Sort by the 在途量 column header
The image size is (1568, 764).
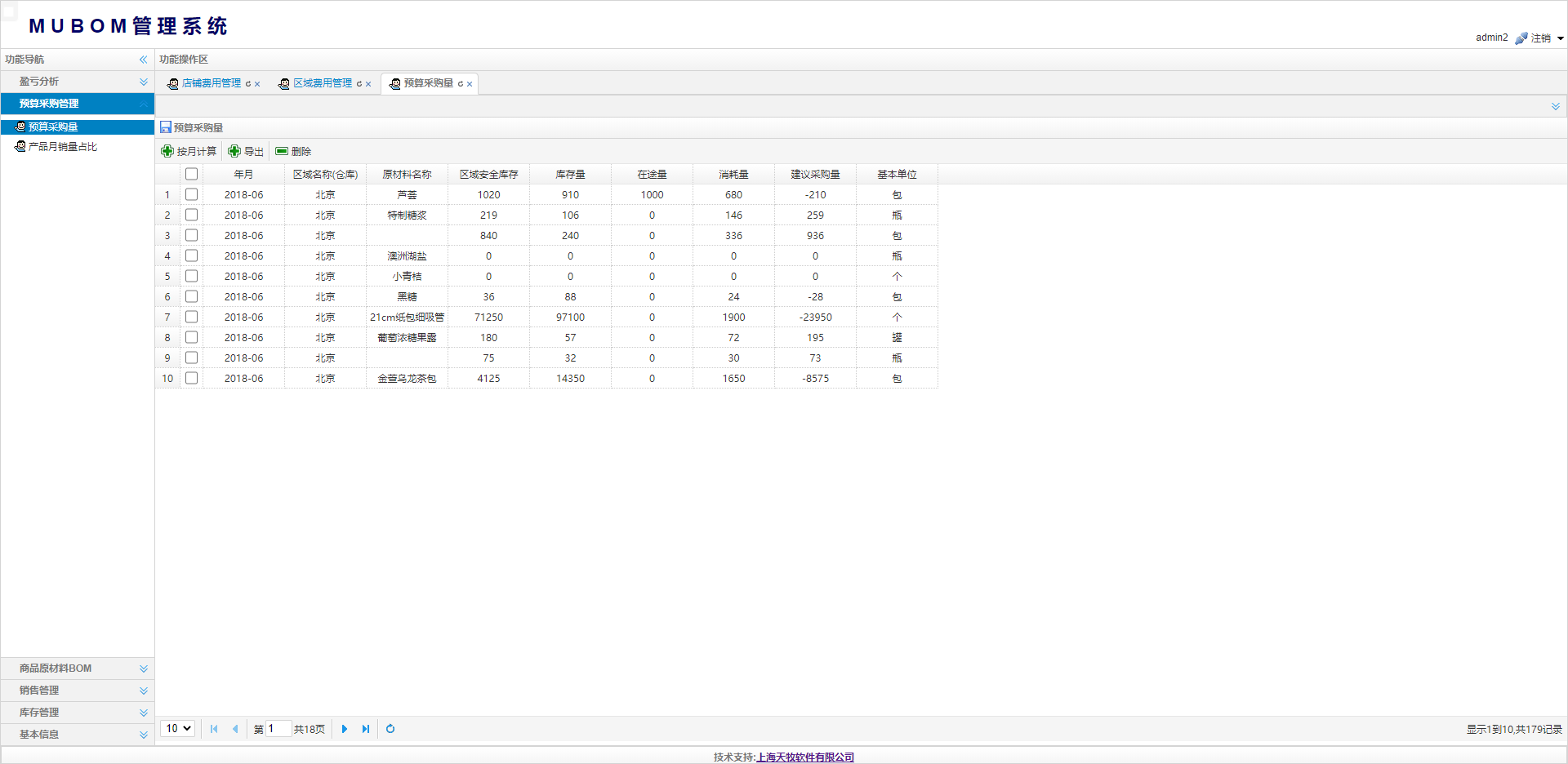652,175
